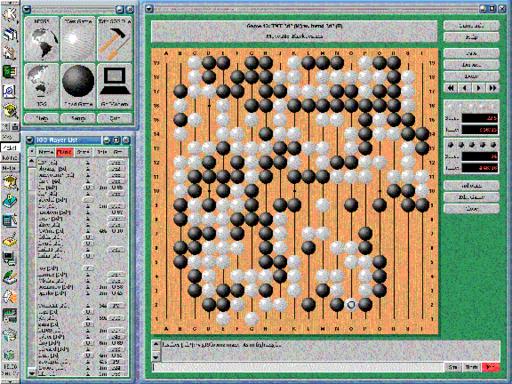Step back one move with left arrow

click(465, 88)
